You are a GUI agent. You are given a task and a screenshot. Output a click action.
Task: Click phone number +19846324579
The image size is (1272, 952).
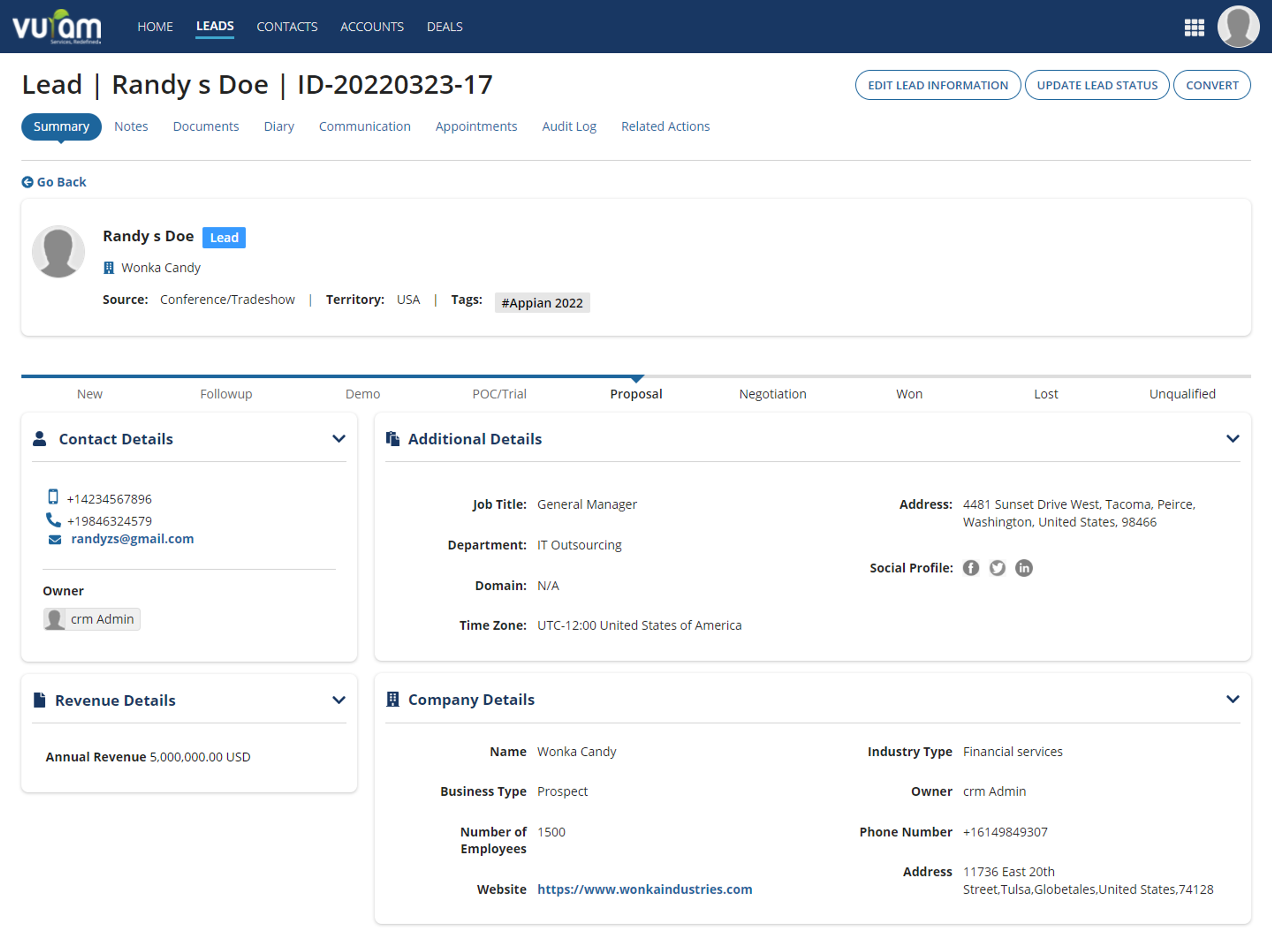pos(109,521)
